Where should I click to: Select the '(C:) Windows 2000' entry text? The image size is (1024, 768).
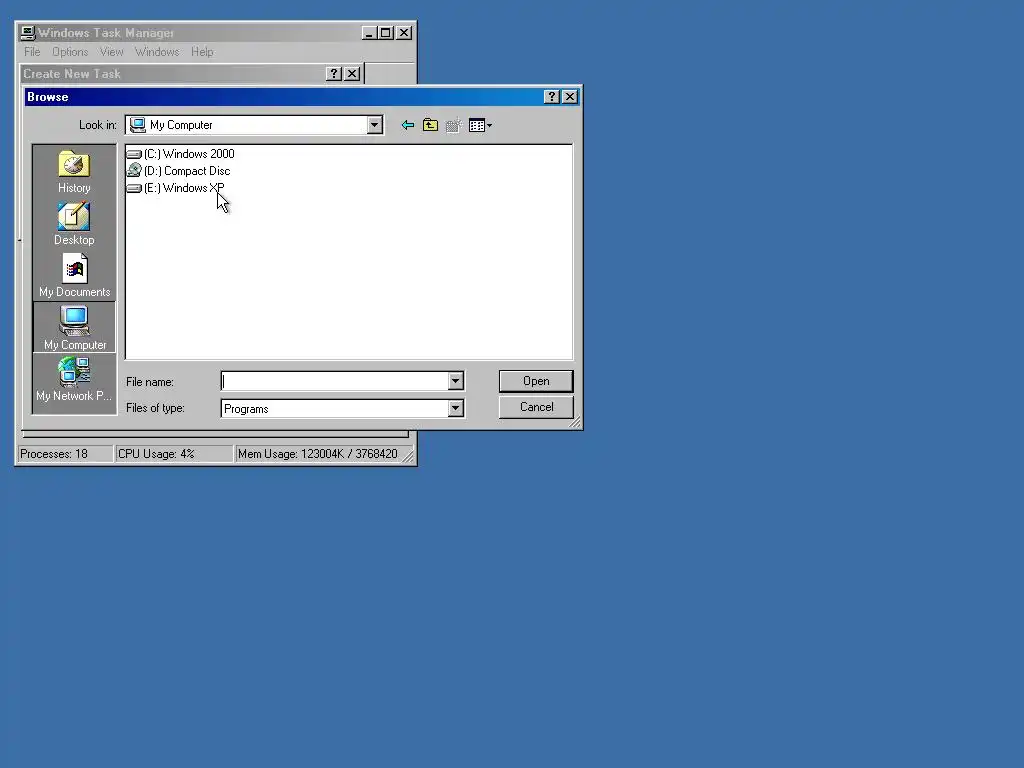[189, 154]
